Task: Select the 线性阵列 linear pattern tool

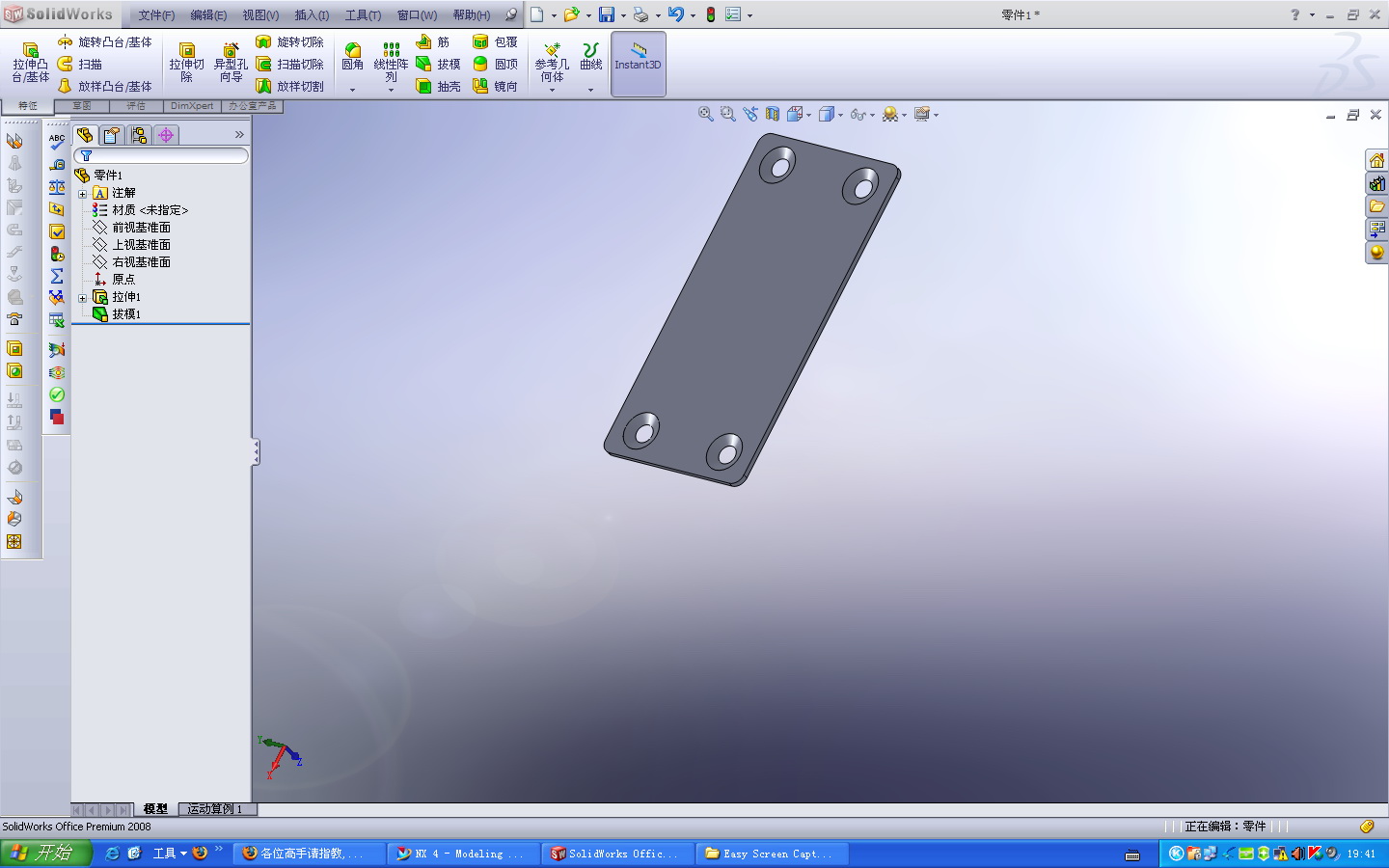Action: [391, 62]
